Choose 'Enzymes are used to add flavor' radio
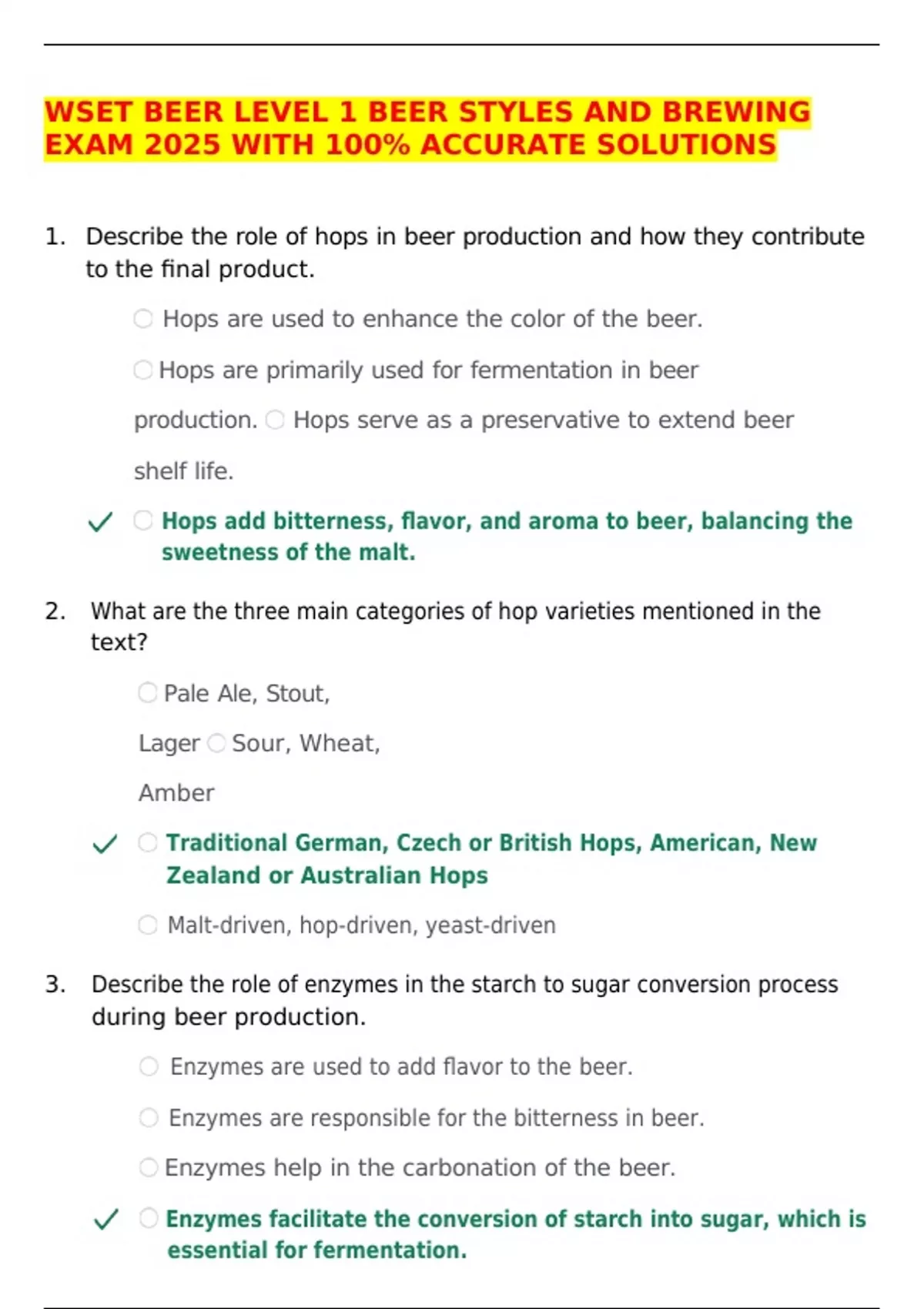The image size is (924, 1309). tap(149, 1066)
